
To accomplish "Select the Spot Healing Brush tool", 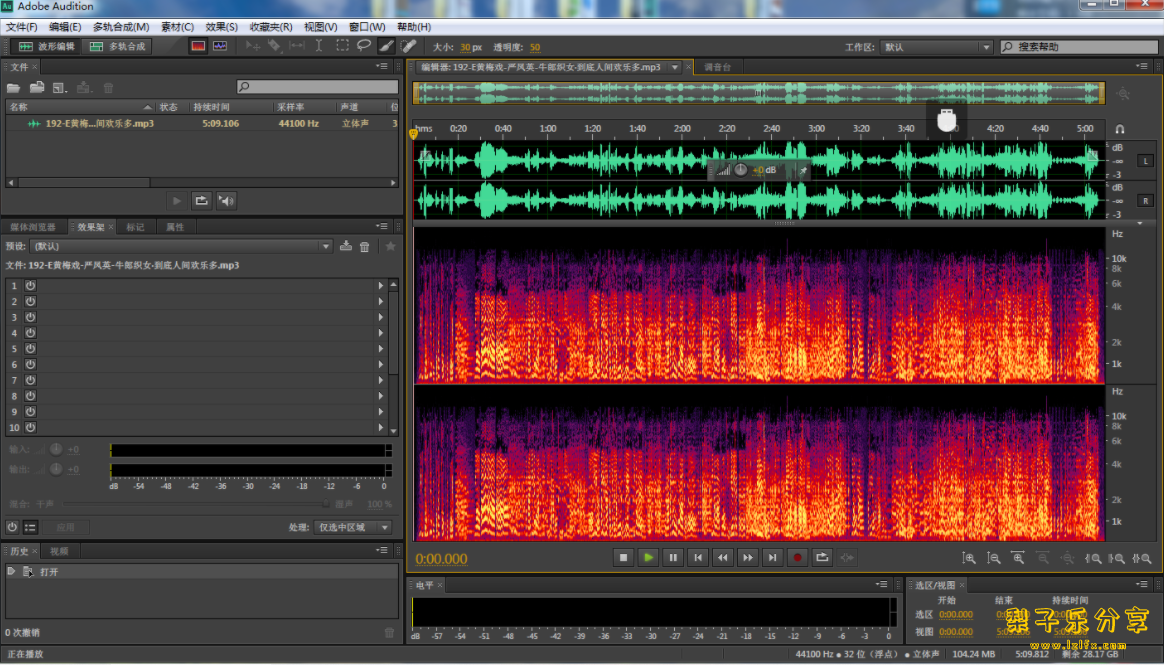I will [x=408, y=46].
